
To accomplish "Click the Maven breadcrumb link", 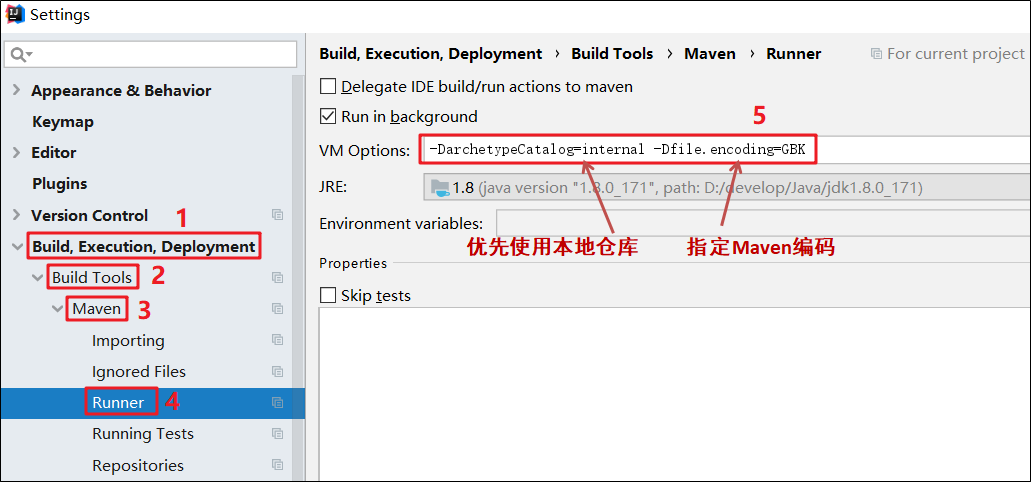I will tap(710, 54).
